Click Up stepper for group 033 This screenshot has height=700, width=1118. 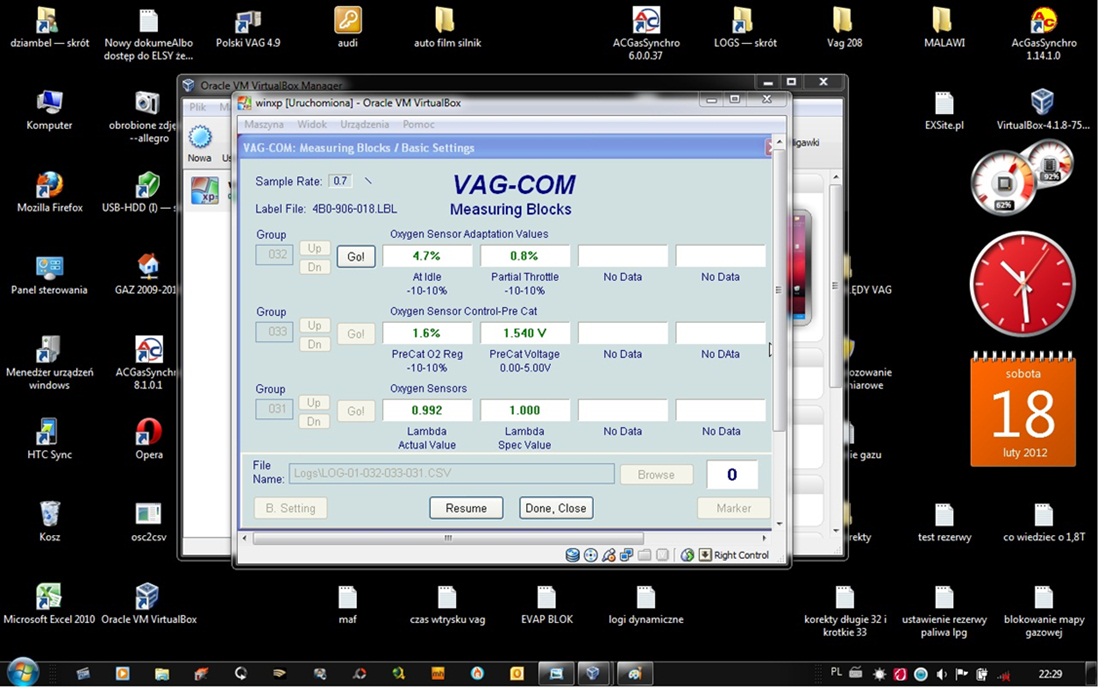click(x=314, y=325)
